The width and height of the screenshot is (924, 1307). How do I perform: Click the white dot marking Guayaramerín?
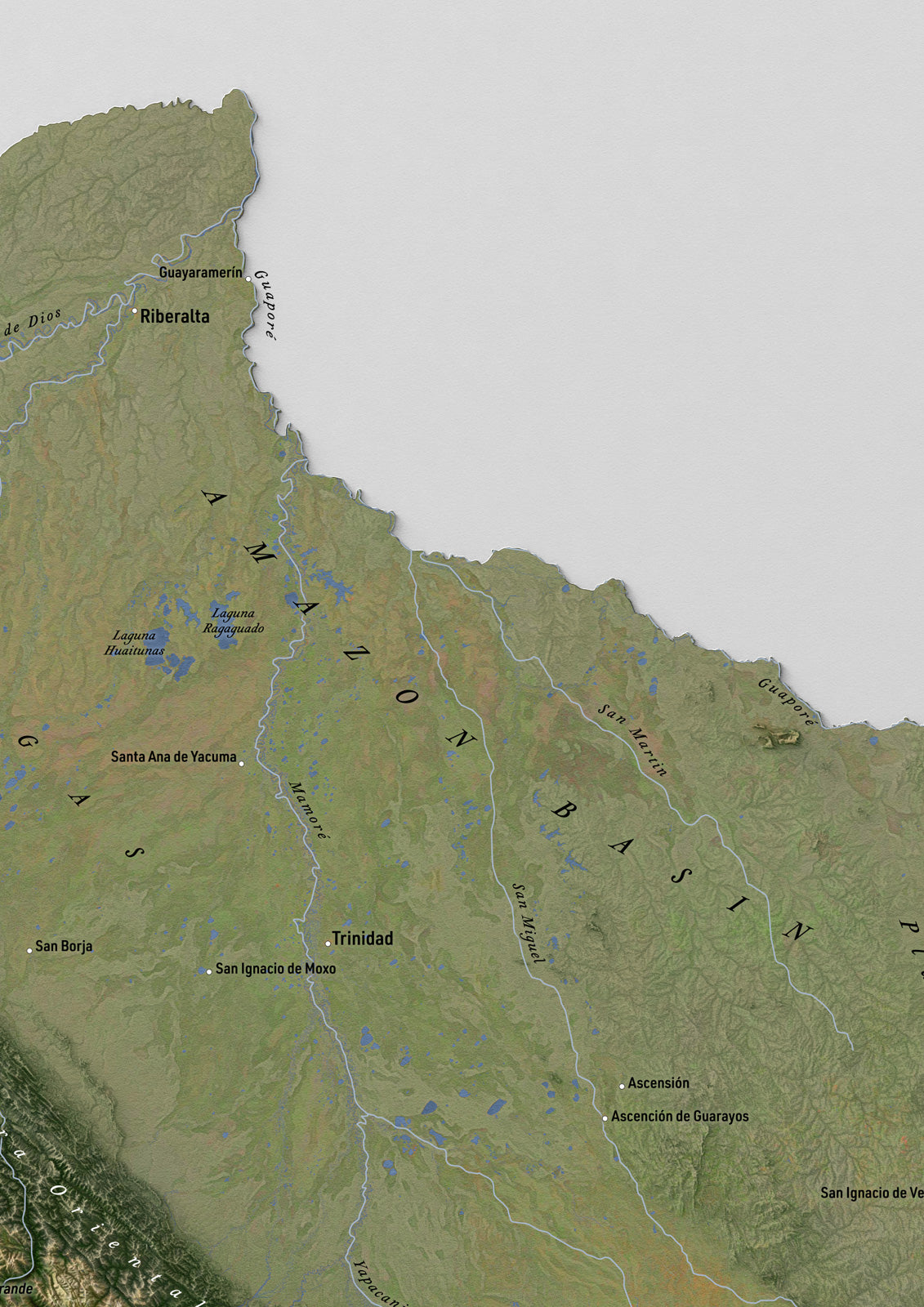click(248, 279)
